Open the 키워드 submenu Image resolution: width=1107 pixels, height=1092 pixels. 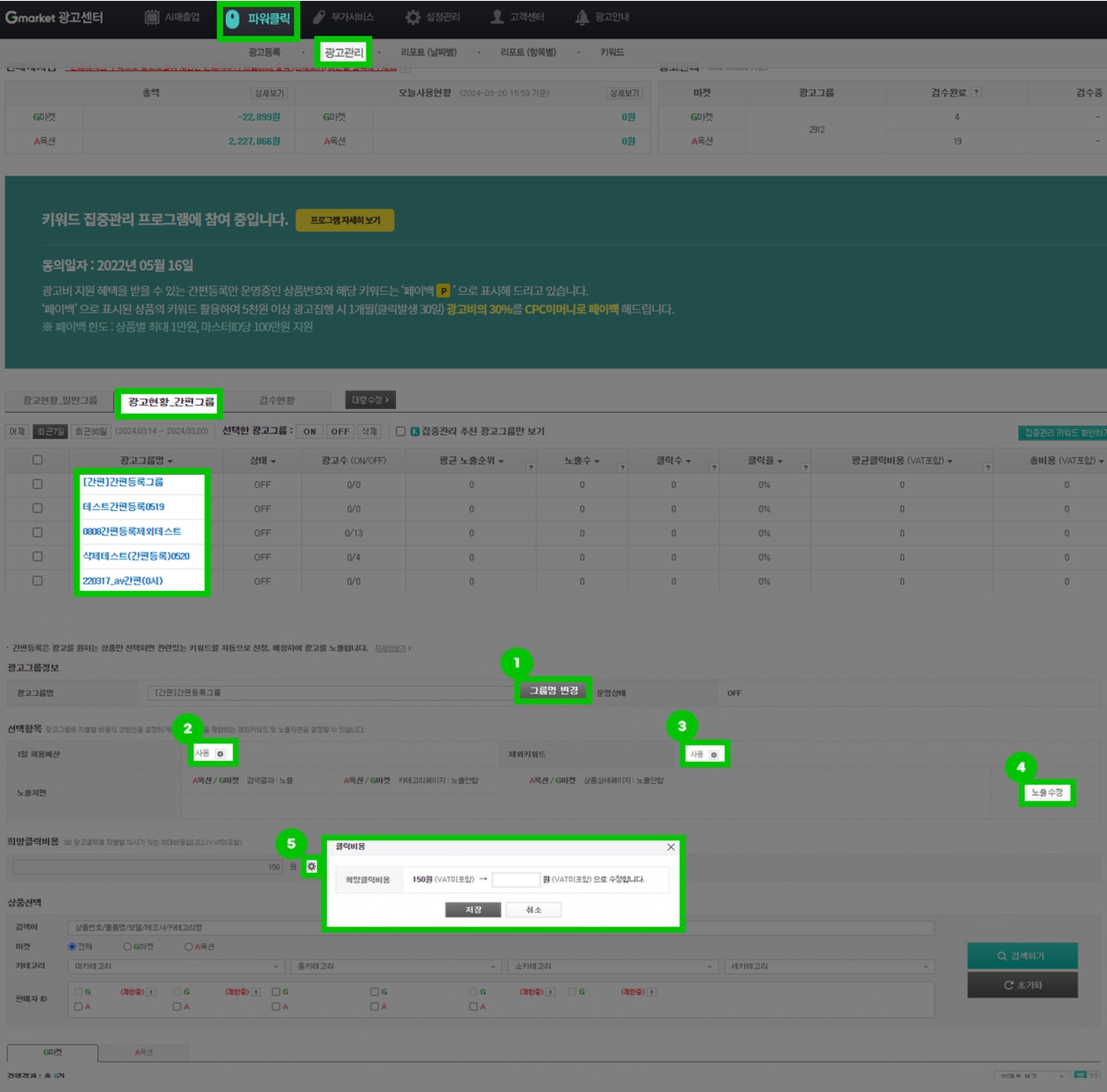click(612, 52)
